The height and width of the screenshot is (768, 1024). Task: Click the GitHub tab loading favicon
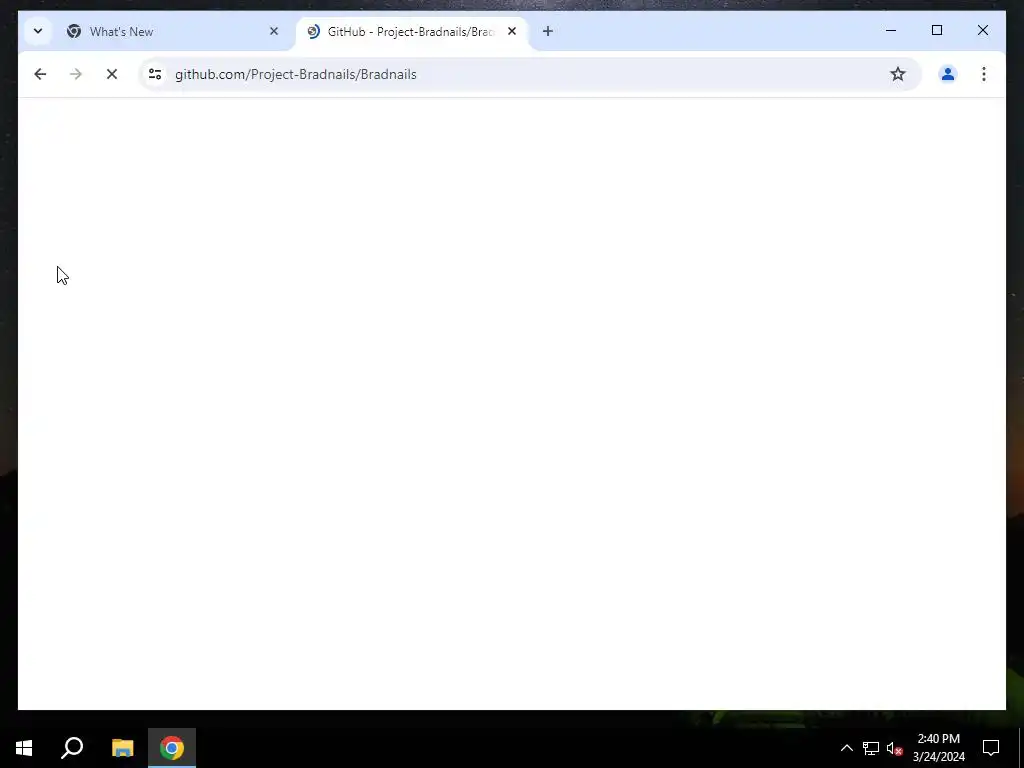click(x=313, y=31)
